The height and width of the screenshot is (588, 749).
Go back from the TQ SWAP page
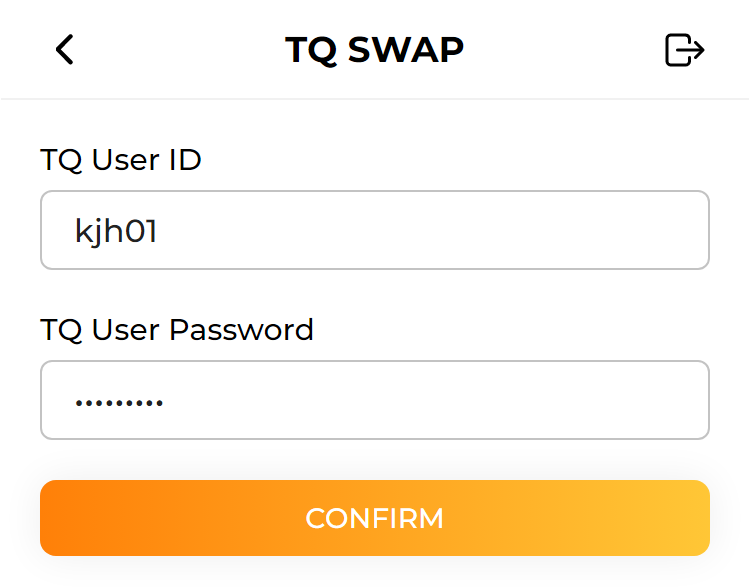[65, 49]
